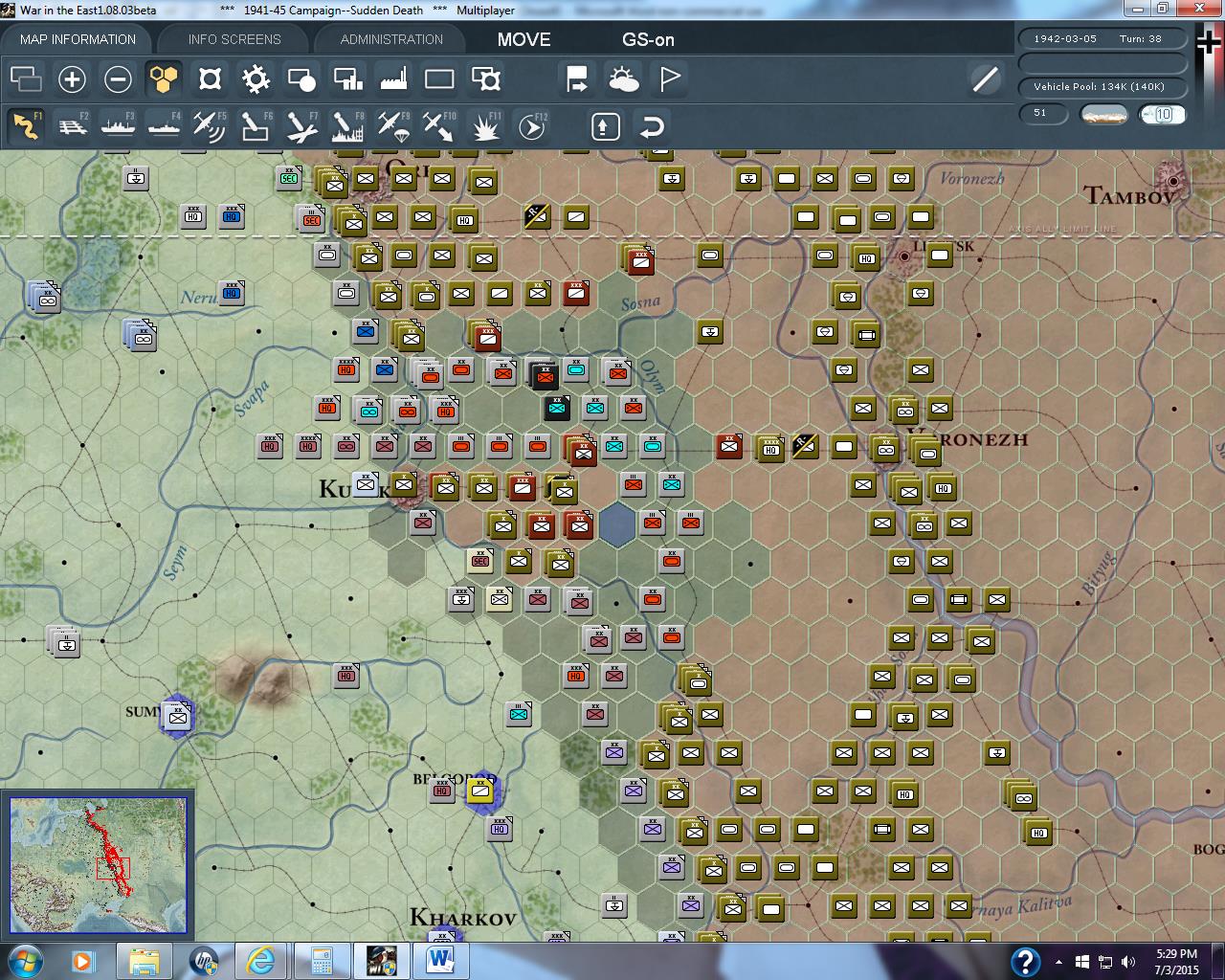The height and width of the screenshot is (980, 1225).
Task: Select the F6 bomb unit mode
Action: click(x=256, y=126)
